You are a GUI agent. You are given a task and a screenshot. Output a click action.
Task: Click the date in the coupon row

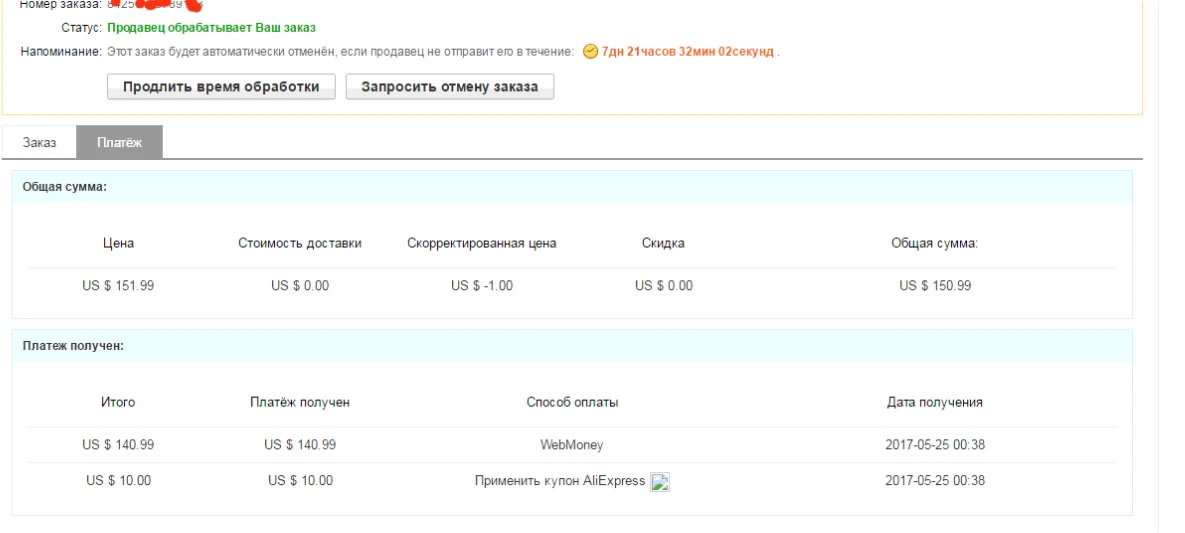point(935,481)
